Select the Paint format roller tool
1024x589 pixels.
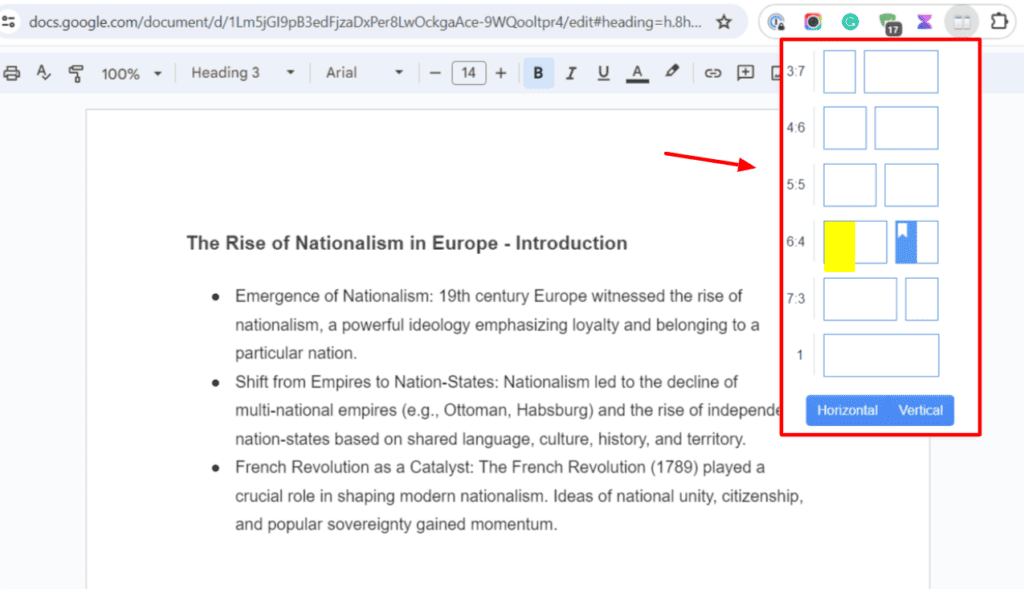[x=76, y=73]
